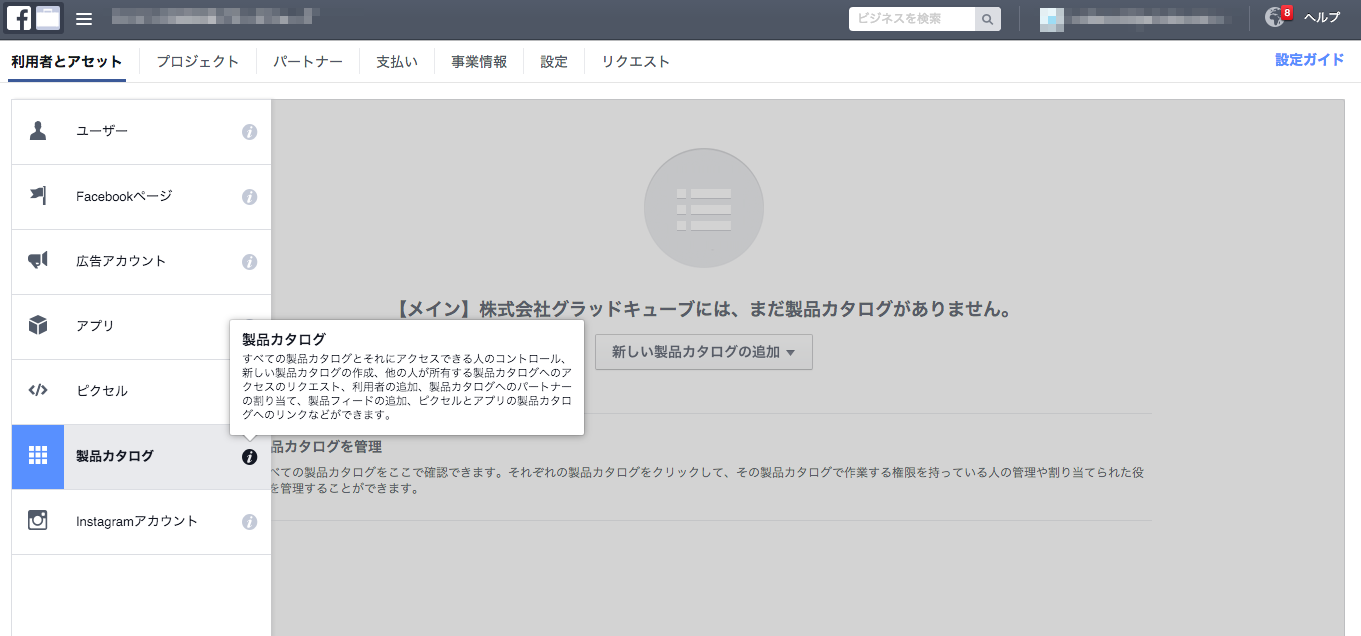Switch to the リクエスト tab
The image size is (1361, 636).
pyautogui.click(x=636, y=61)
